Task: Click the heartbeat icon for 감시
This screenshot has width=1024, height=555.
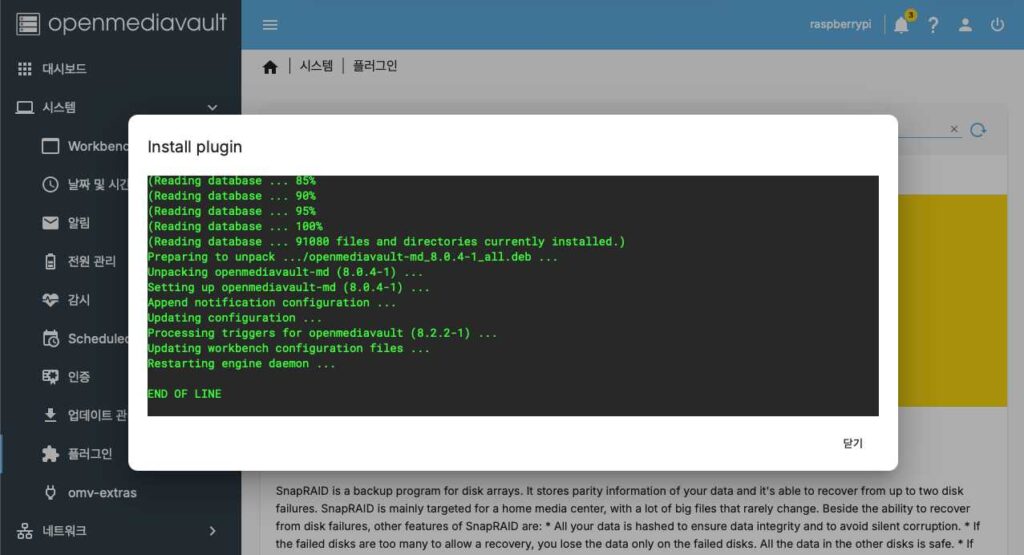Action: point(50,300)
